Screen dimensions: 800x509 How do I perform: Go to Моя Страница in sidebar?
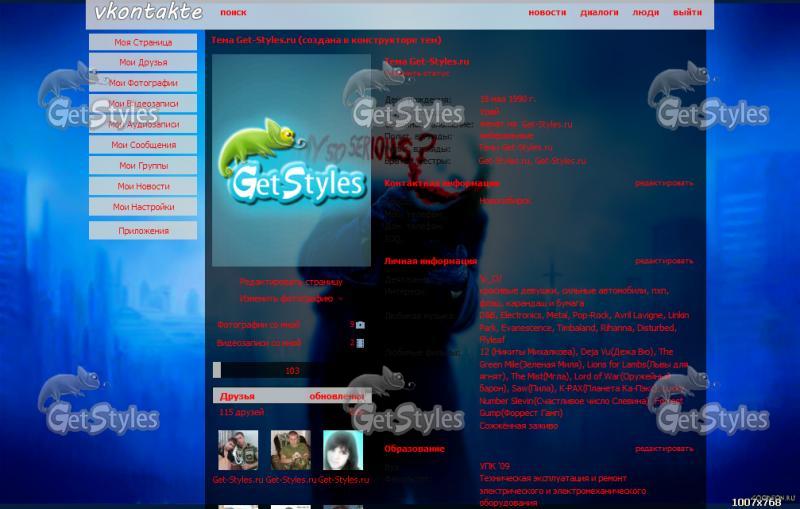click(143, 42)
